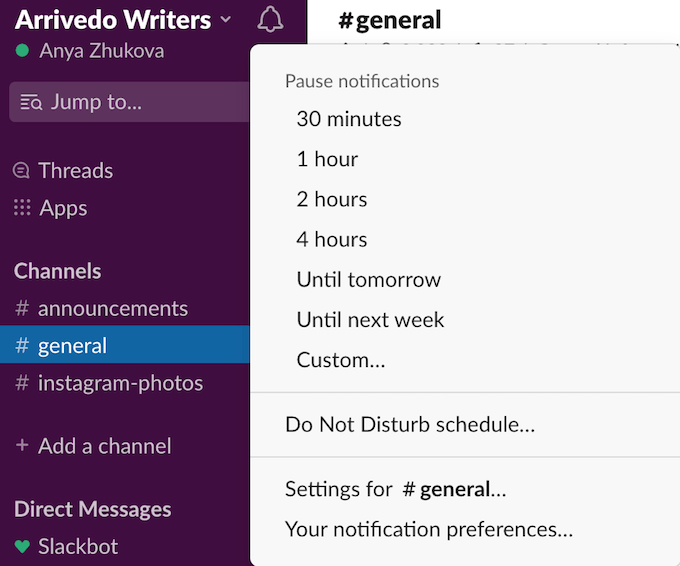This screenshot has width=680, height=566.
Task: Click the Anya Zhukova user name
Action: 102,51
